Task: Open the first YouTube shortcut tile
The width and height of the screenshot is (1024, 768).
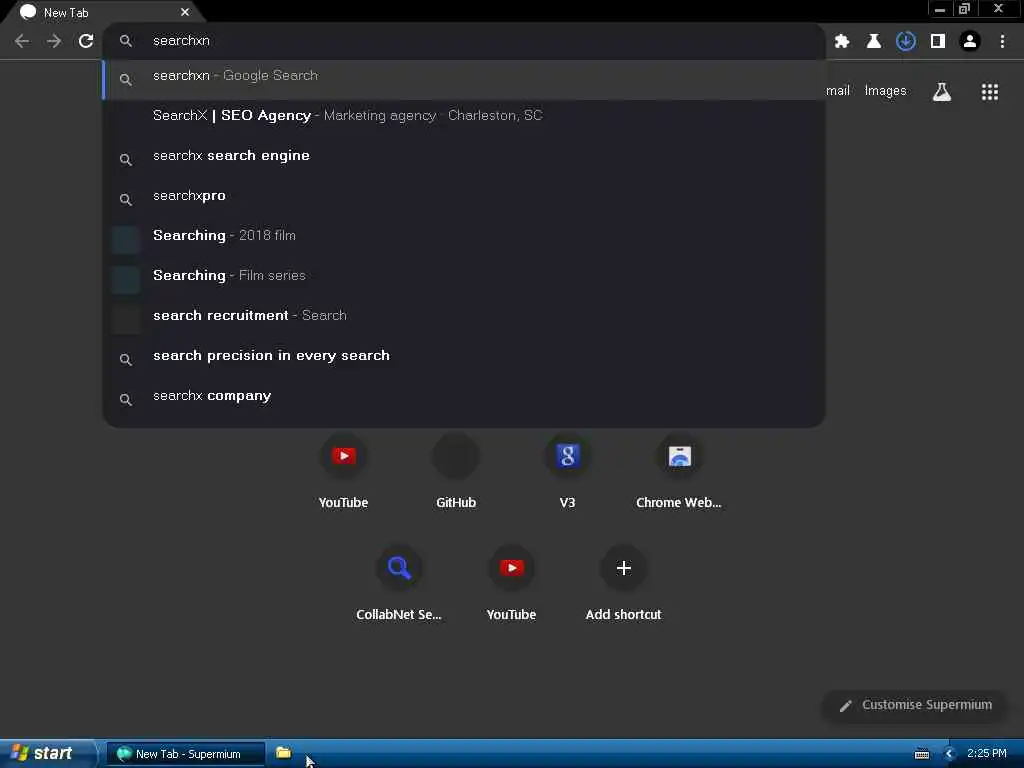Action: 344,472
